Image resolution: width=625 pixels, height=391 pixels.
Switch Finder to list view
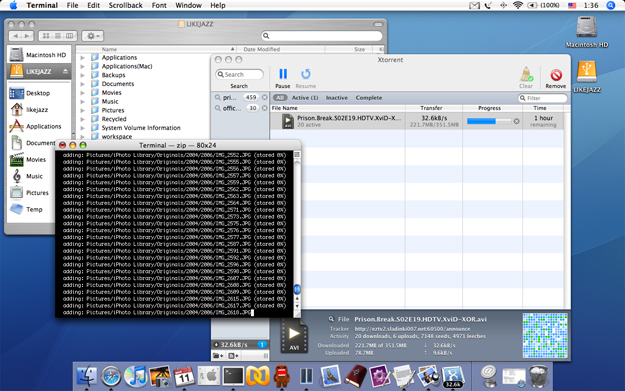pos(58,36)
